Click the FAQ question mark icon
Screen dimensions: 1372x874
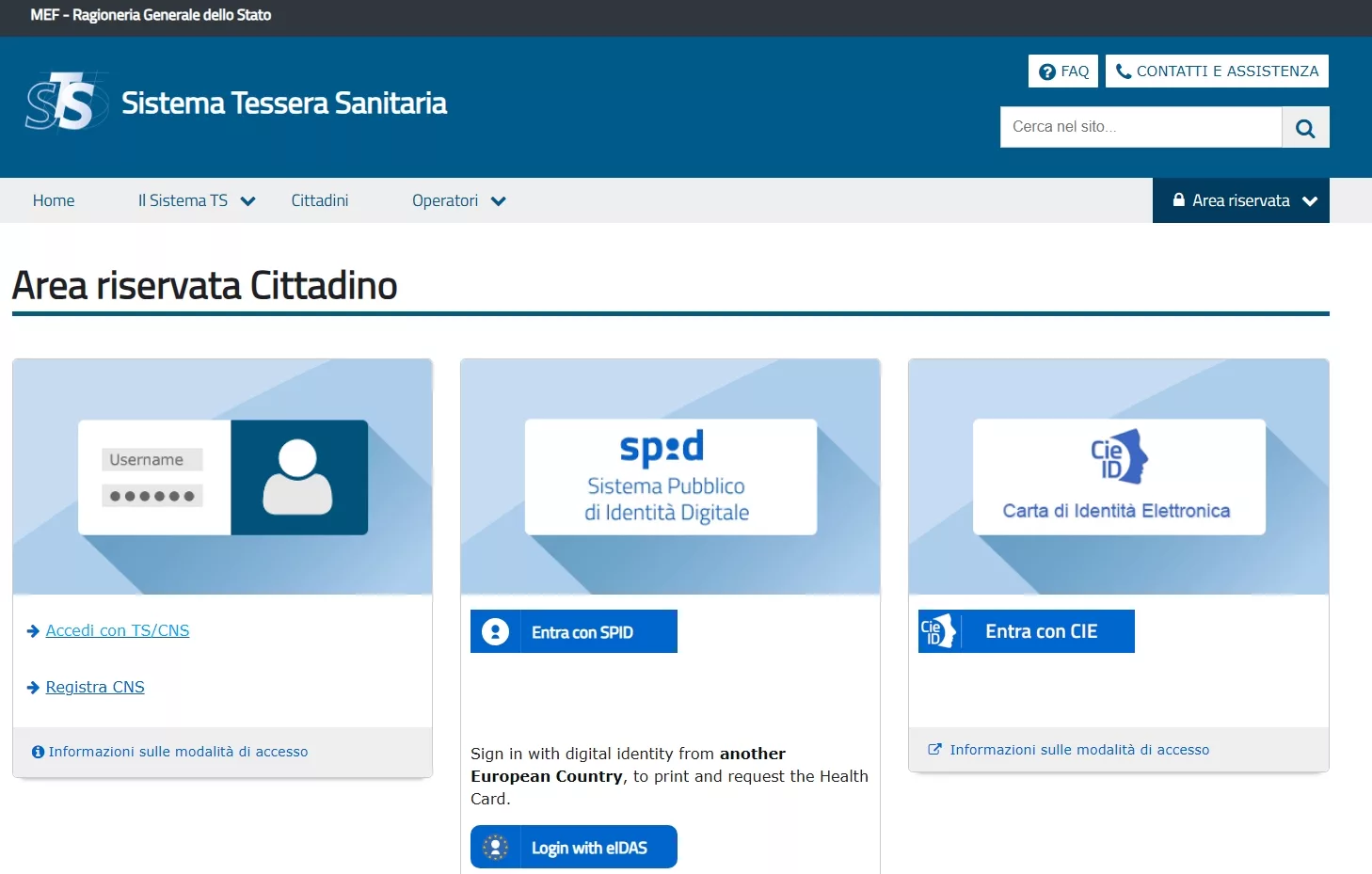pyautogui.click(x=1046, y=72)
